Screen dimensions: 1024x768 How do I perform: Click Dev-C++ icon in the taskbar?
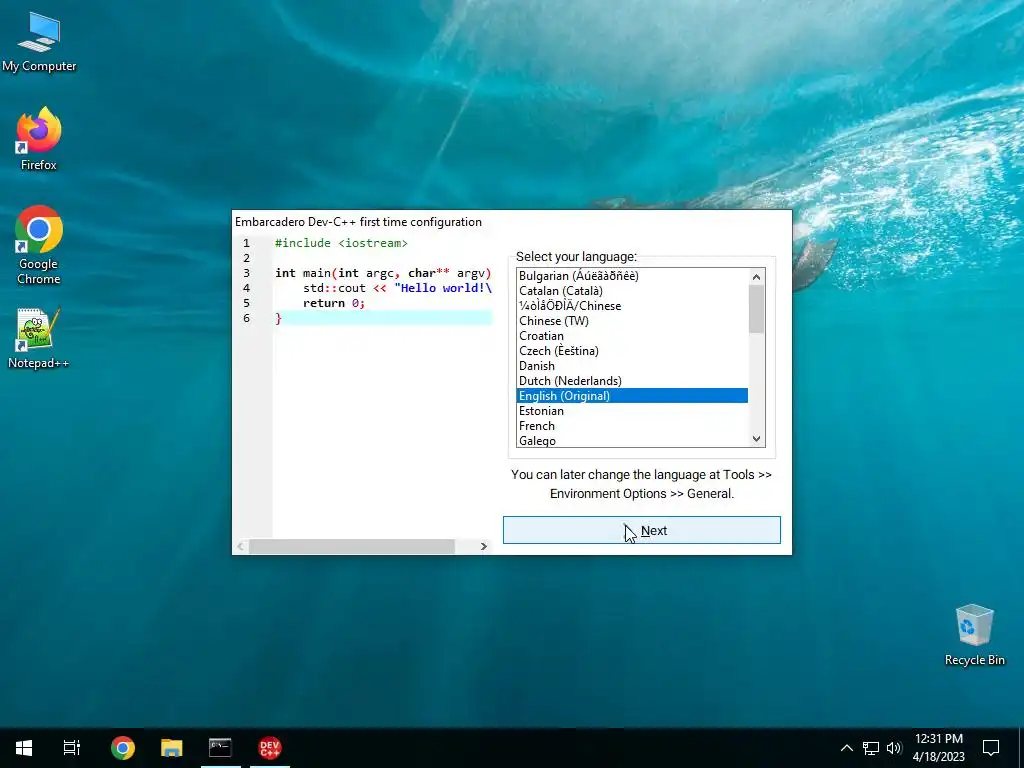tap(270, 748)
